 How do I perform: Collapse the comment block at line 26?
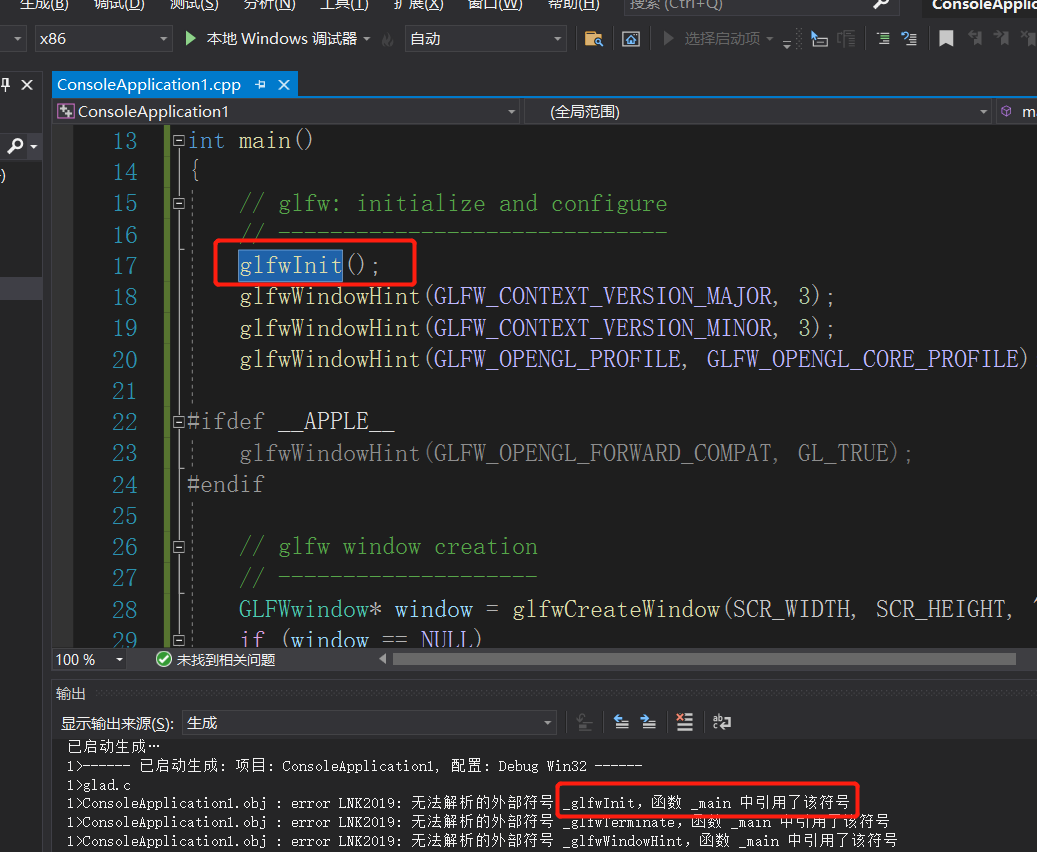pos(179,546)
